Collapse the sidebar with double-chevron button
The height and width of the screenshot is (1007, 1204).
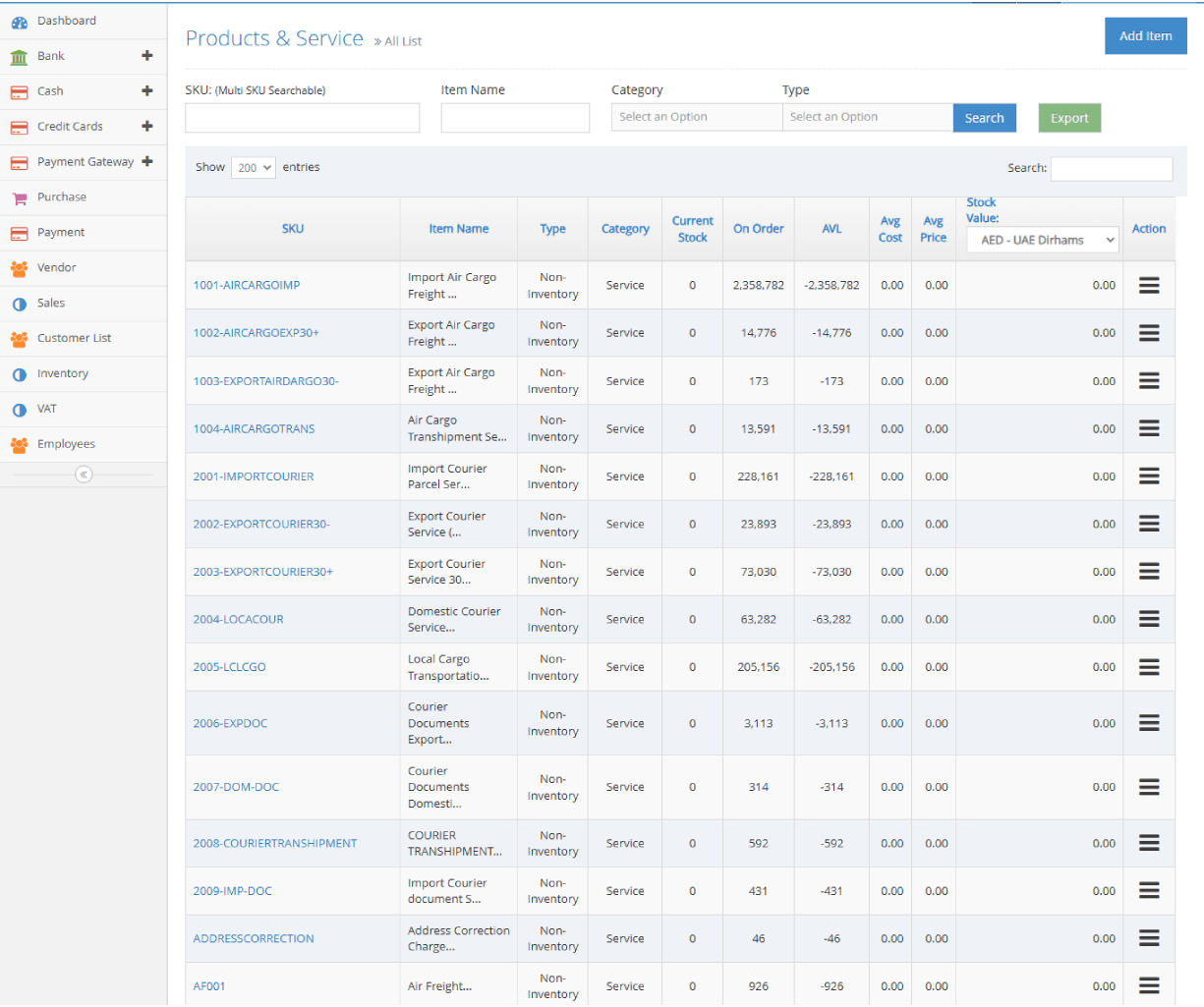[84, 475]
